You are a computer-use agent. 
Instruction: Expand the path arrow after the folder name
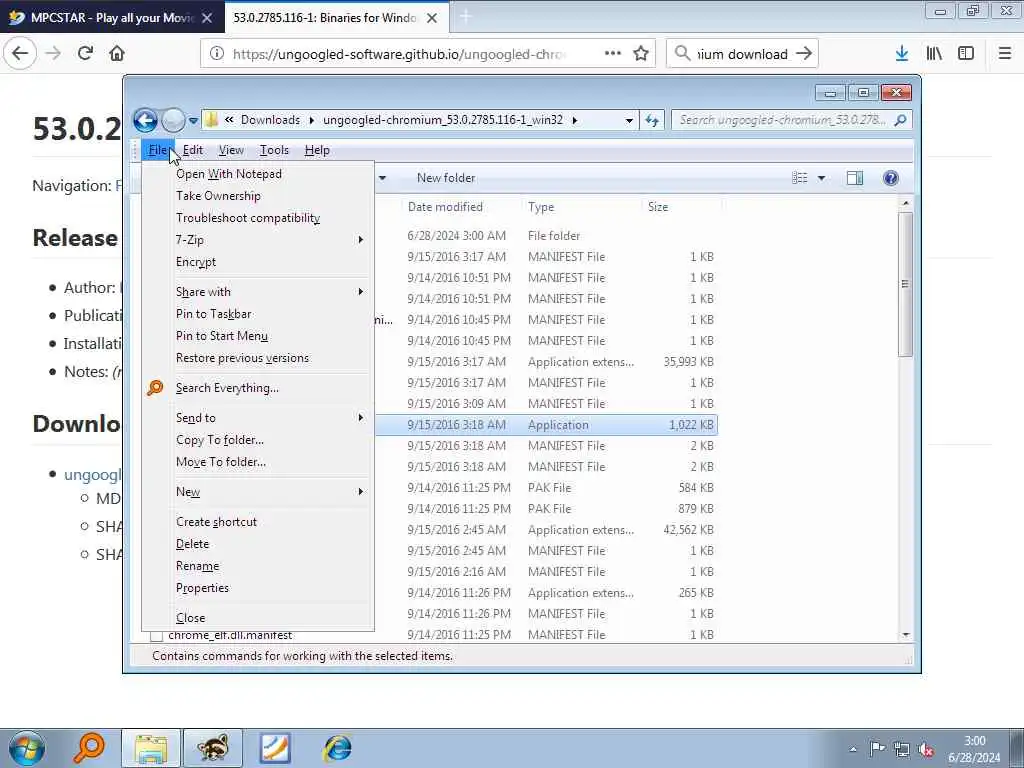[575, 120]
